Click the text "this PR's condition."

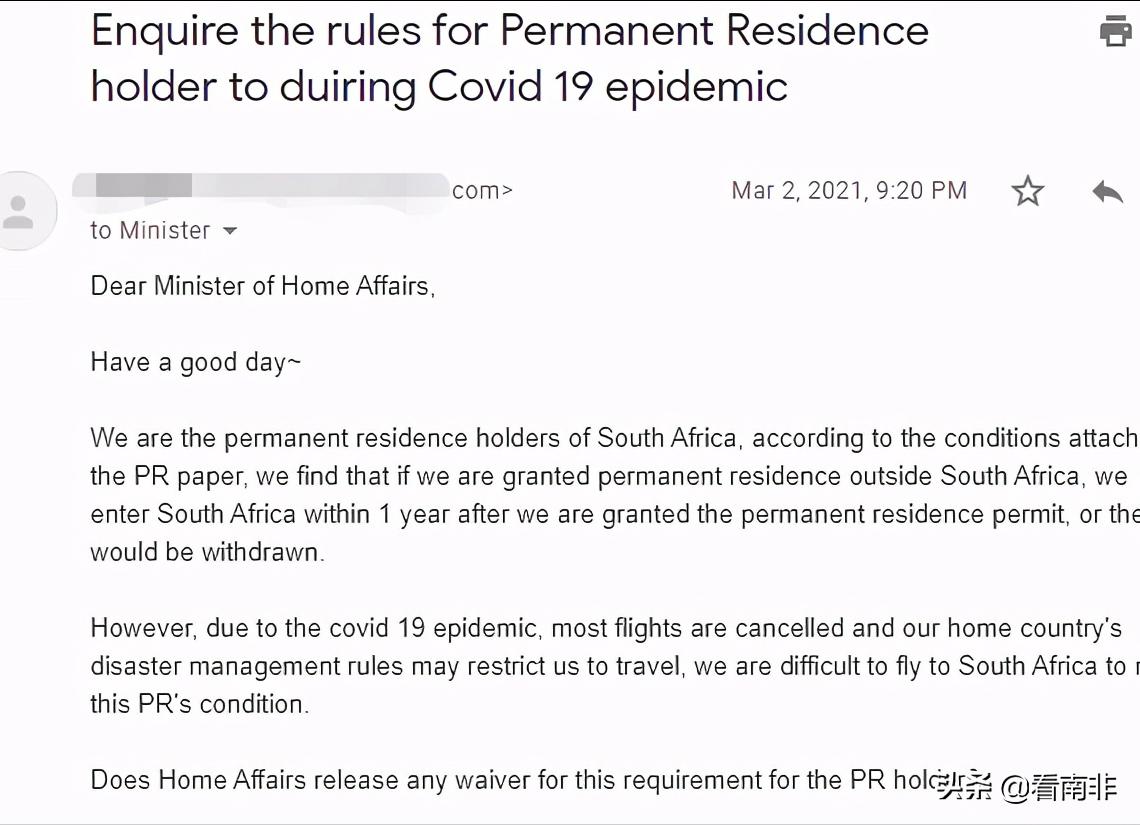point(199,704)
